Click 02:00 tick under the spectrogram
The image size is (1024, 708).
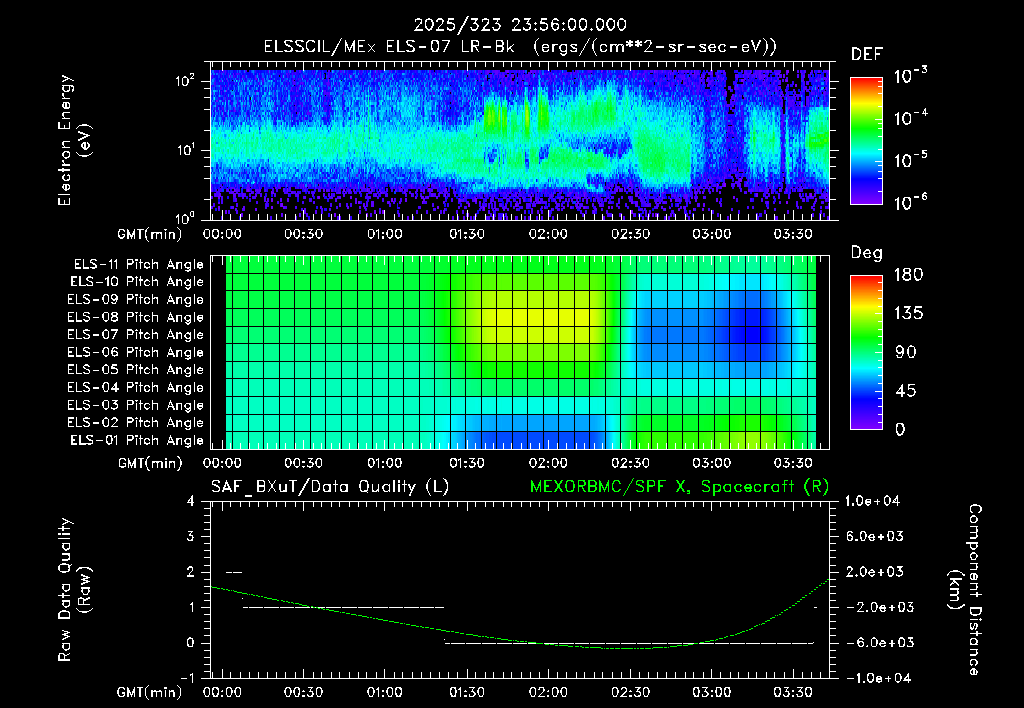548,234
